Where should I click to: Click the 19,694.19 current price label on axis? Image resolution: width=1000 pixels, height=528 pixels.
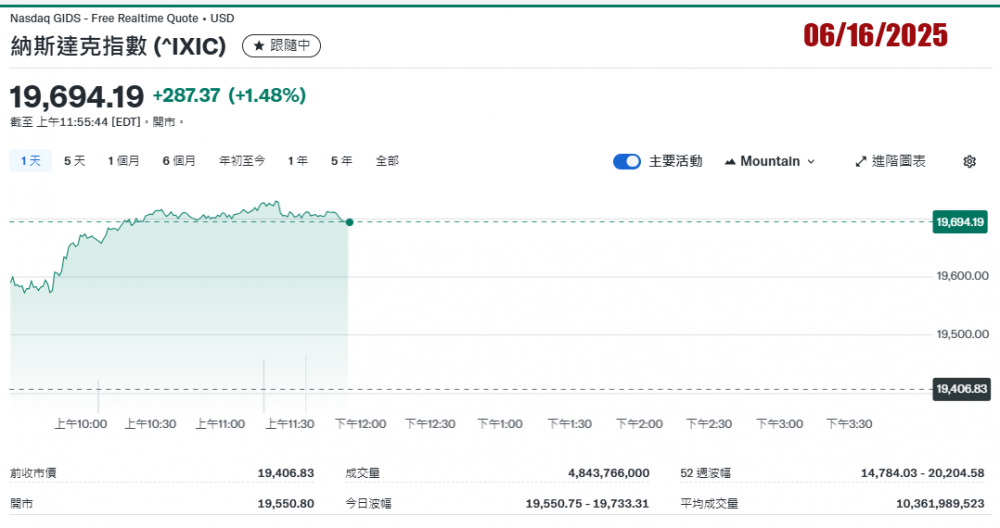coord(959,222)
